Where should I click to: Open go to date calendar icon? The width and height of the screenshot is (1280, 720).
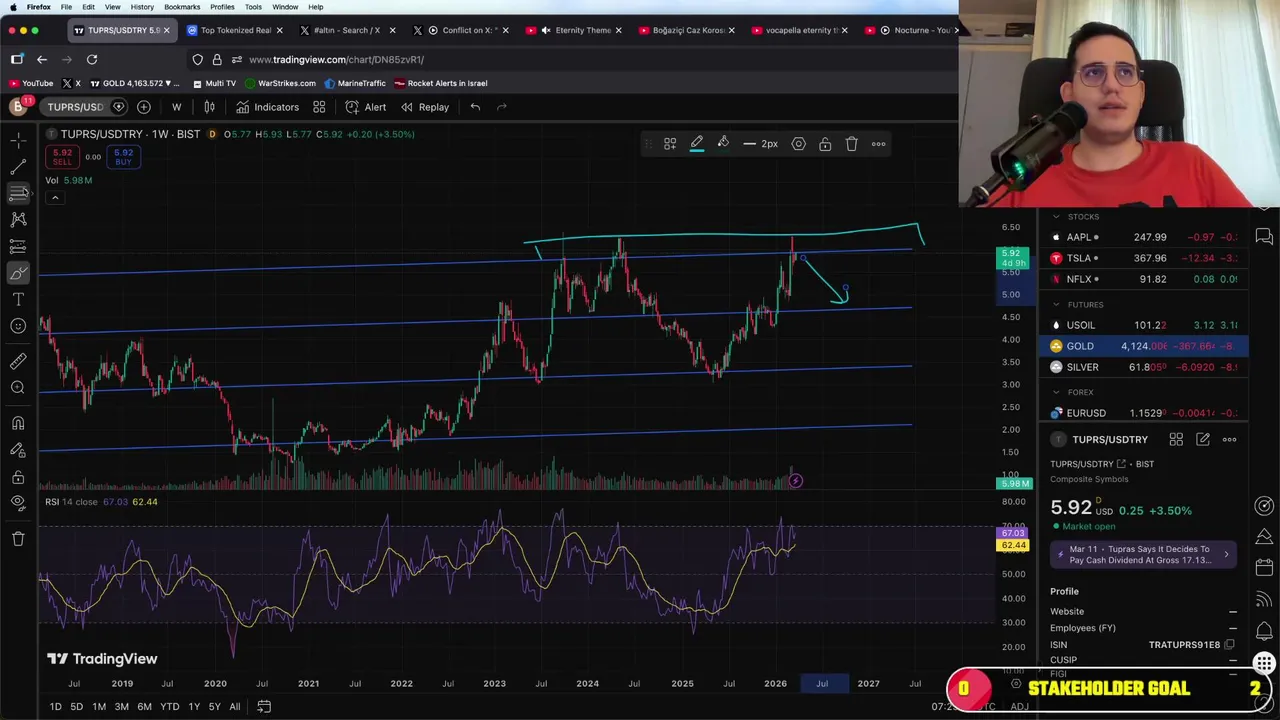point(264,707)
